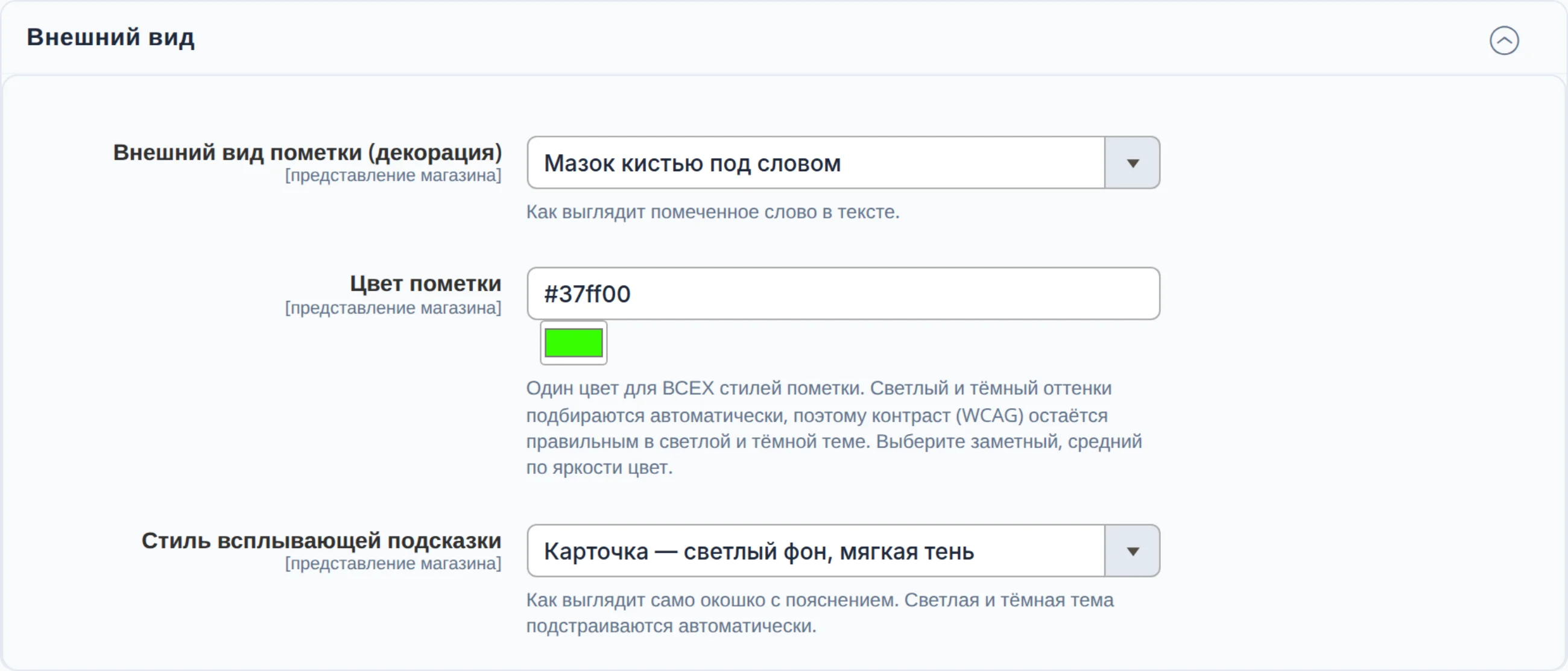The height and width of the screenshot is (671, 1568).
Task: Click the hint Как выглядит само окошко с пояснением
Action: pos(820,613)
